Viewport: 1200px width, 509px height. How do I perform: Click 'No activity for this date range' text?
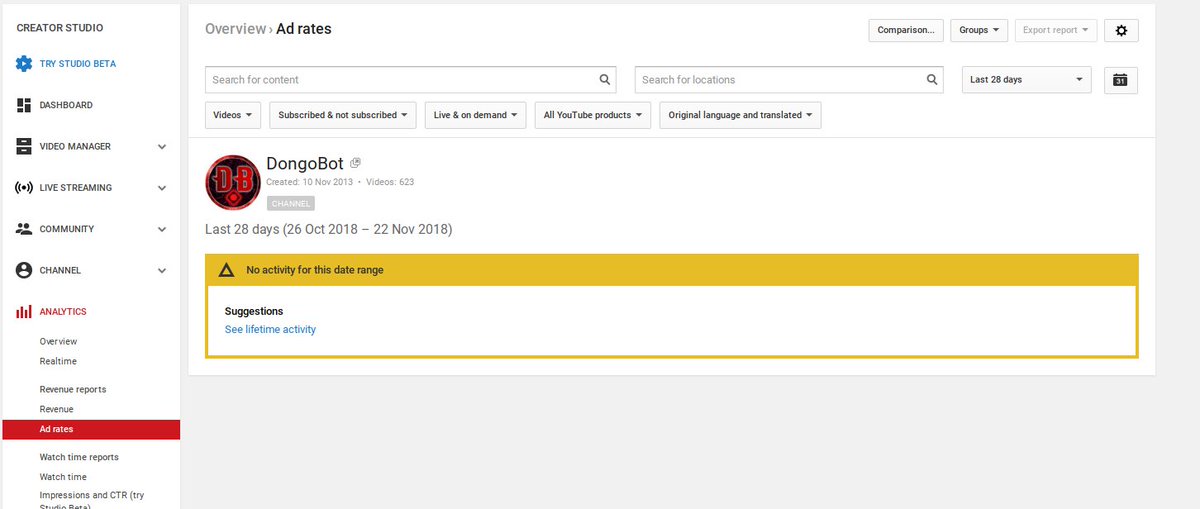coord(315,270)
